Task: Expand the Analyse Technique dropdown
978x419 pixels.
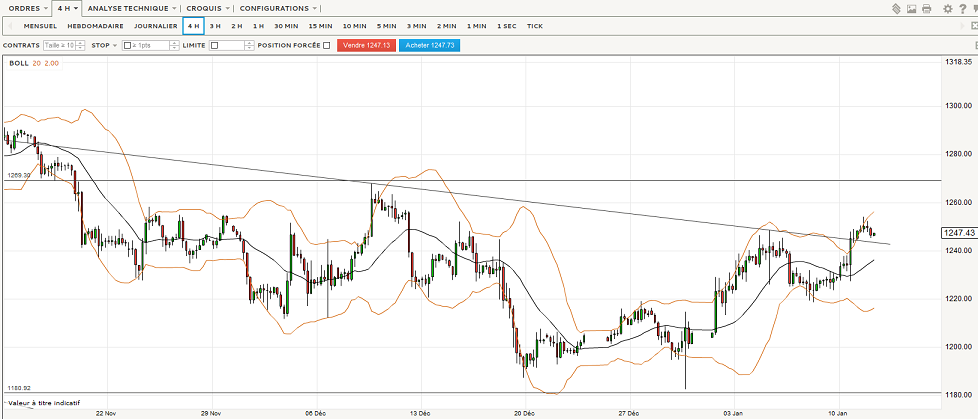Action: pos(132,8)
